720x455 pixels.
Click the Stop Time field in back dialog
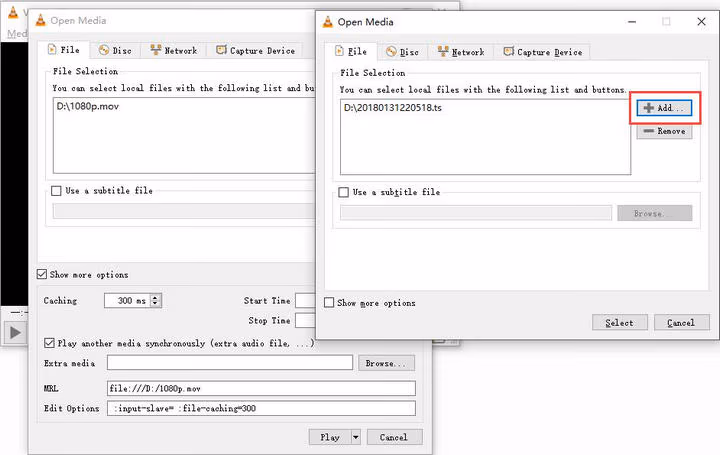coord(305,320)
